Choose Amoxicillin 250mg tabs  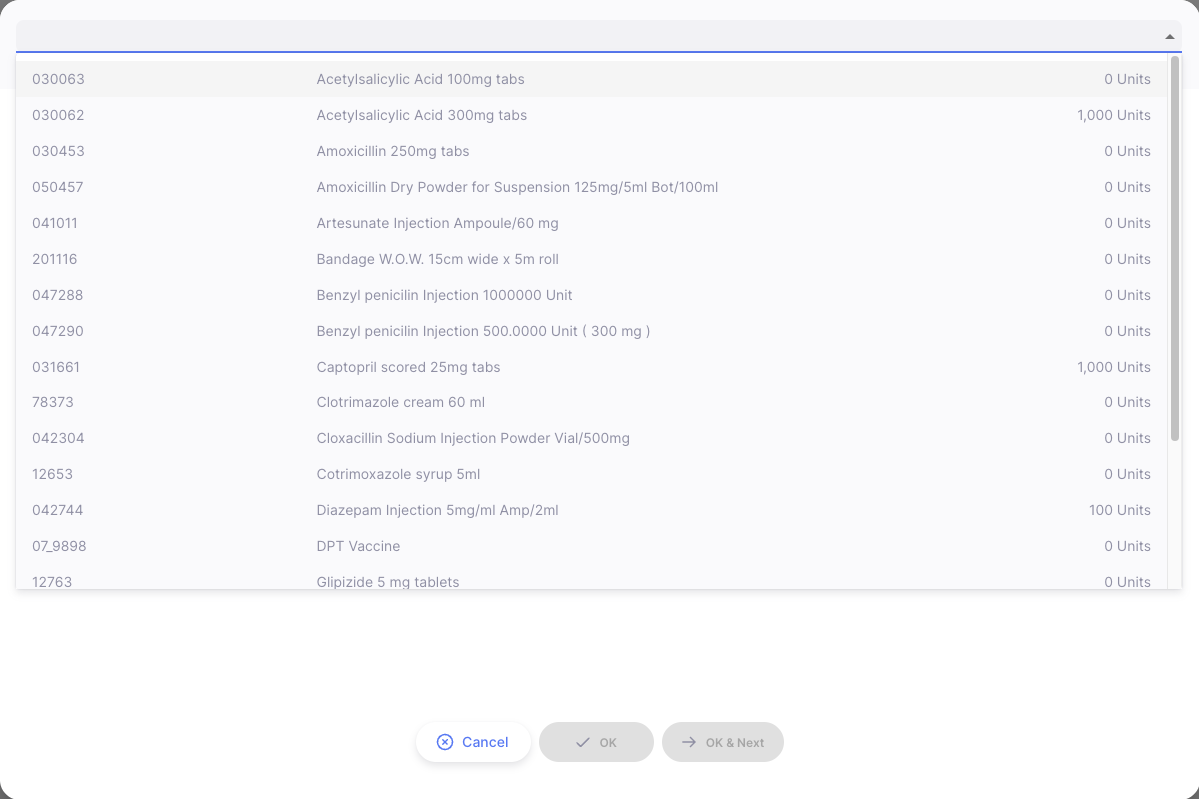pyautogui.click(x=592, y=151)
